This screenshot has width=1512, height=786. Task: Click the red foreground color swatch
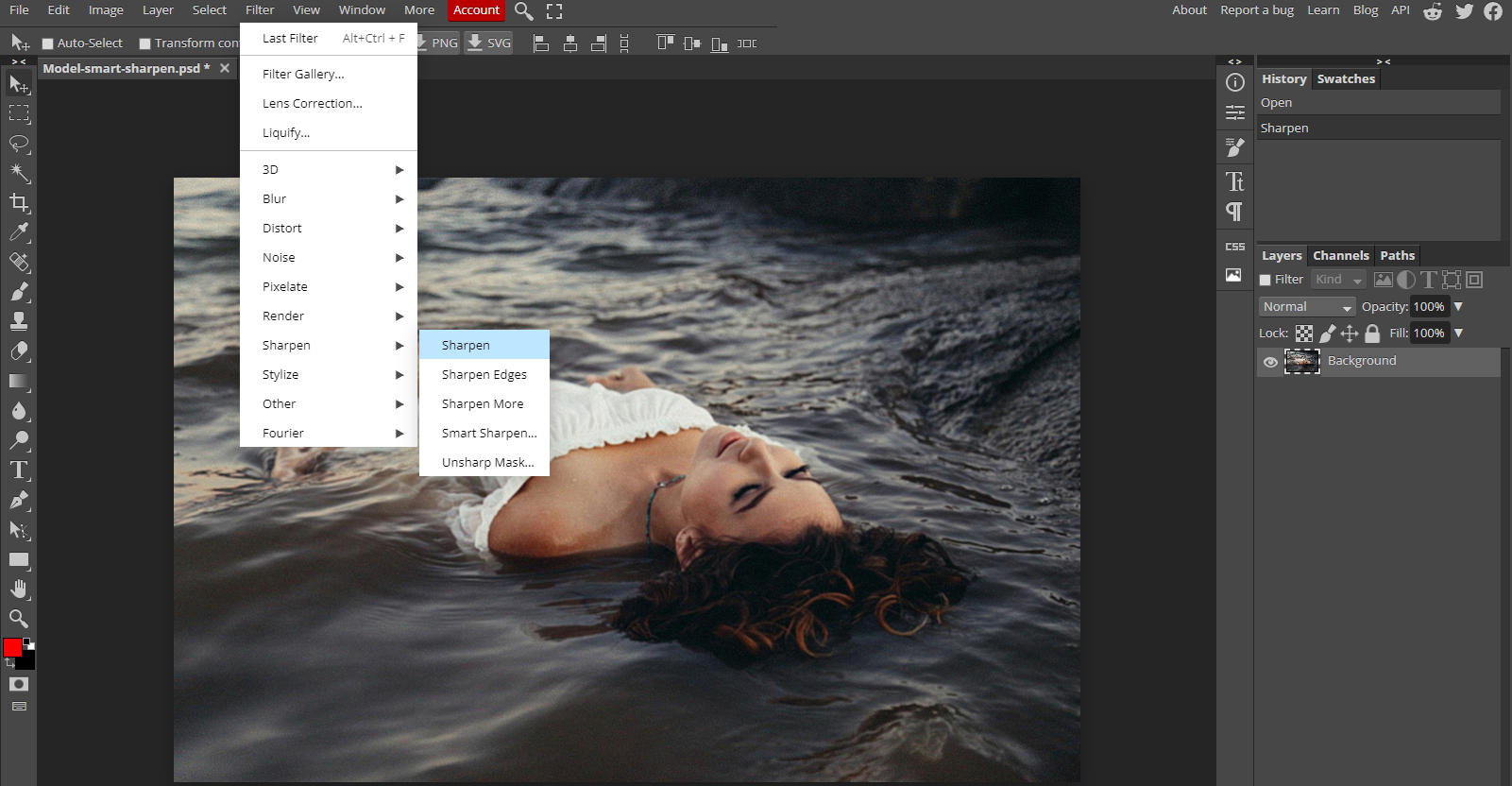(x=12, y=648)
